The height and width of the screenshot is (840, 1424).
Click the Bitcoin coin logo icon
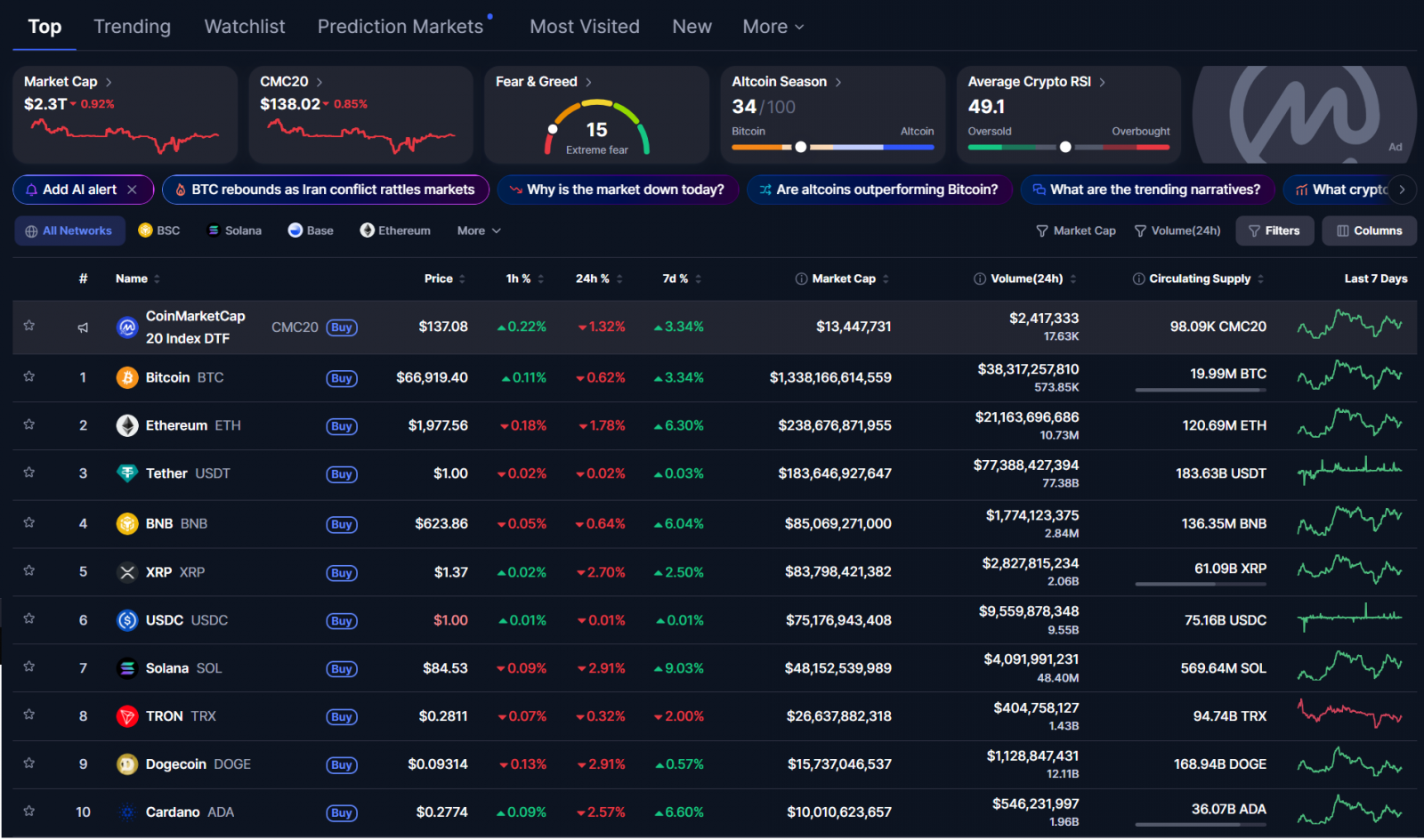127,378
